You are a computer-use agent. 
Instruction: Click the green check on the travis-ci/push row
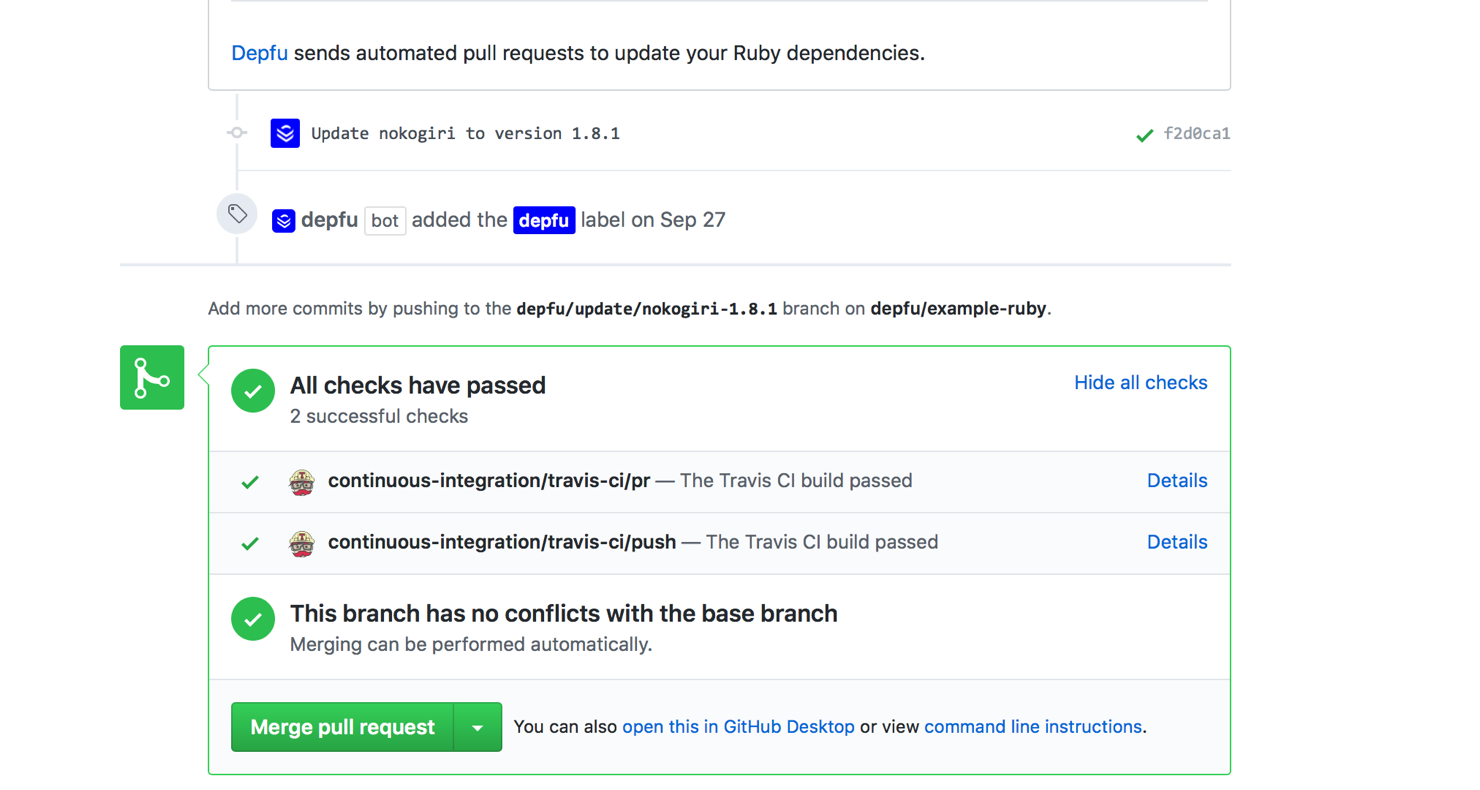pyautogui.click(x=251, y=544)
